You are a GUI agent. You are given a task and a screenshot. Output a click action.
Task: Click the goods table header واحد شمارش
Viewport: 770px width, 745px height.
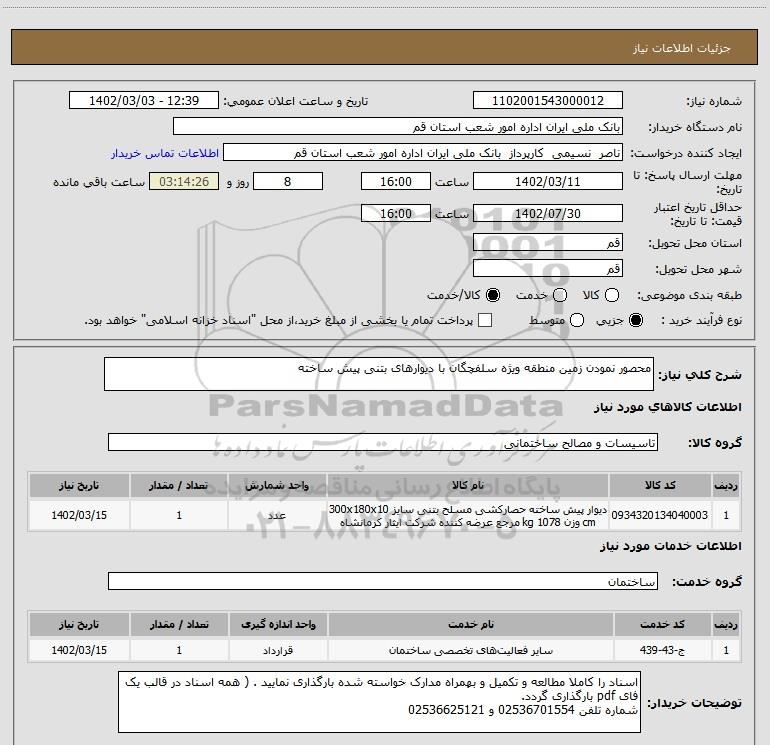point(277,485)
